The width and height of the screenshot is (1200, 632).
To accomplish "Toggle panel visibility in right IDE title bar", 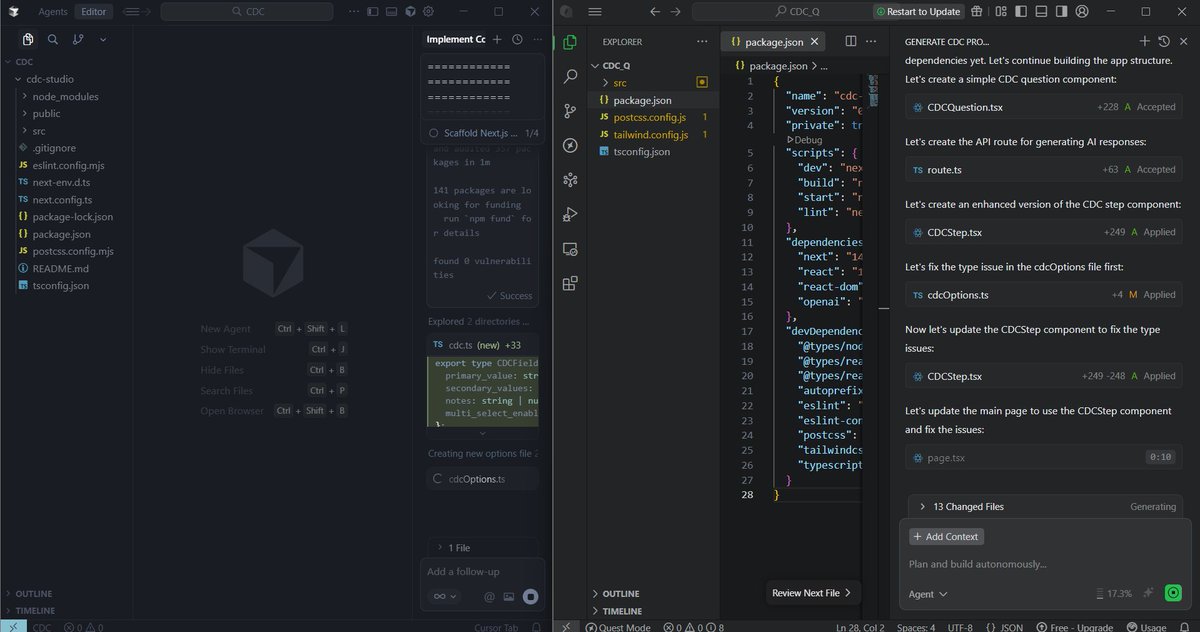I will click(x=1042, y=12).
